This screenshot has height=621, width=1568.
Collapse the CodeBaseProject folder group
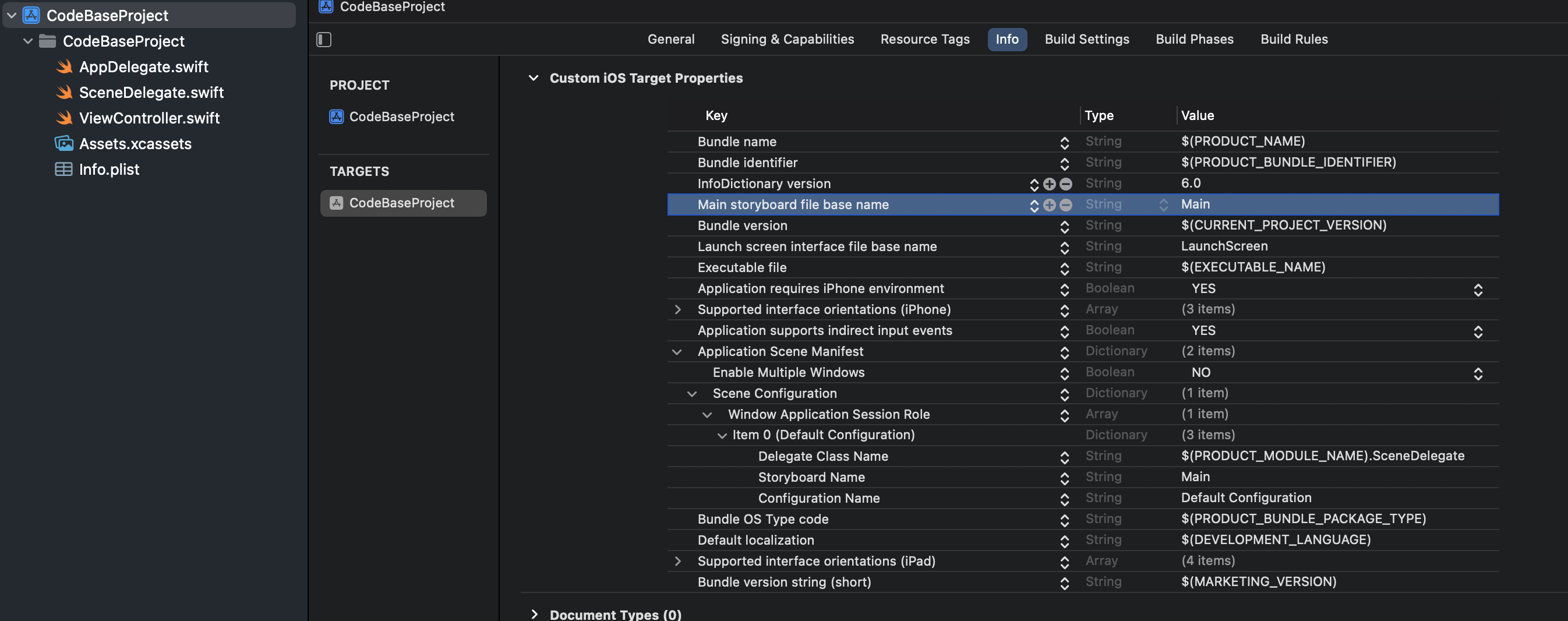point(27,41)
